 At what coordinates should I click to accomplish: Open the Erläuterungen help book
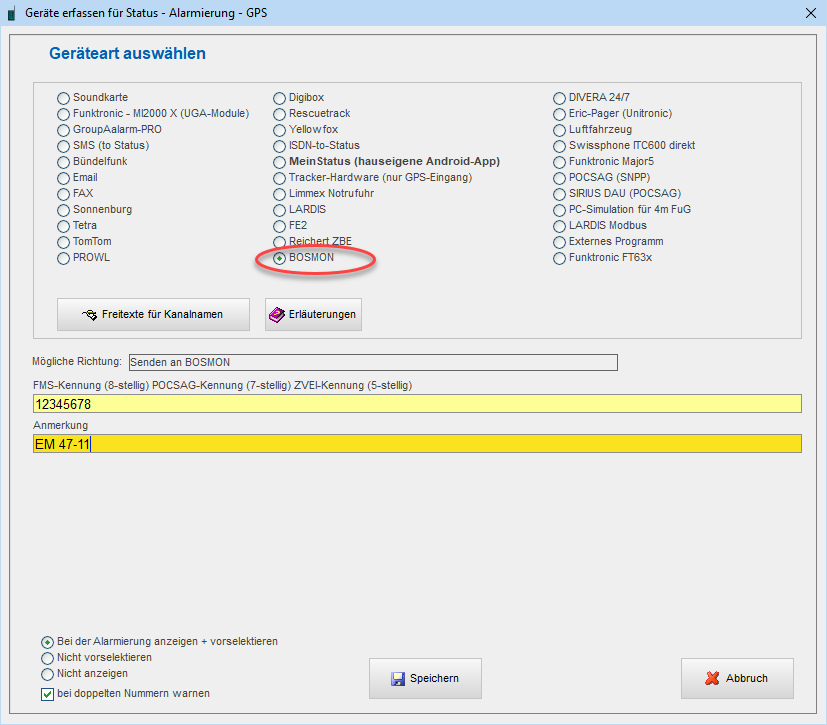tap(313, 314)
